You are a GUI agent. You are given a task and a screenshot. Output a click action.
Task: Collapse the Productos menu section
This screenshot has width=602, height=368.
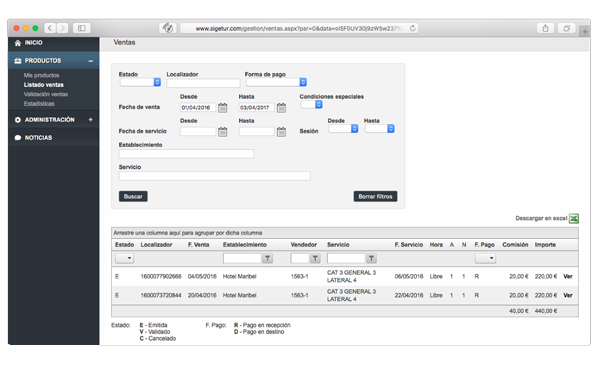coord(91,61)
